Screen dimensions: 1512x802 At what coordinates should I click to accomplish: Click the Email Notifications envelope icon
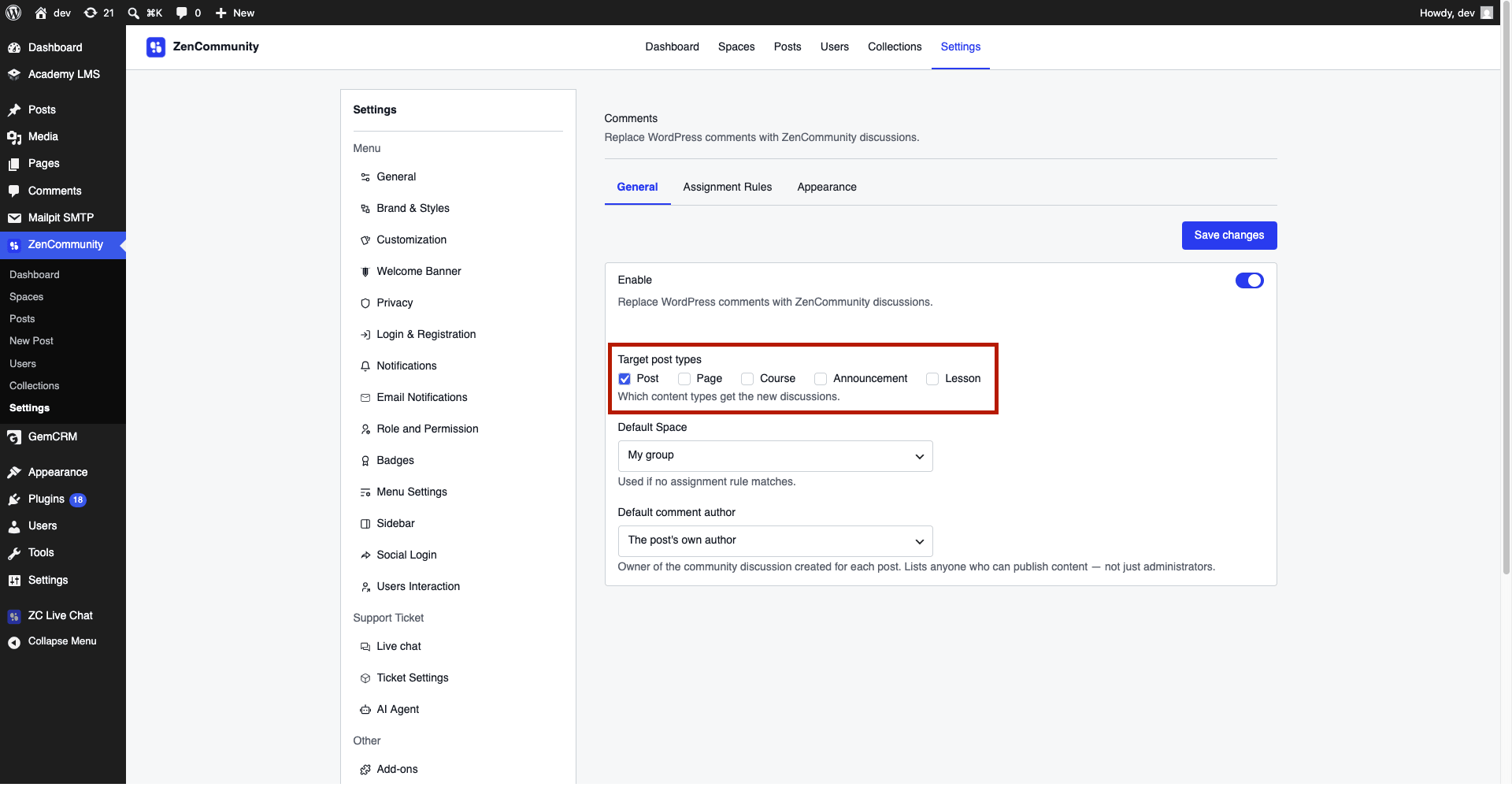[365, 398]
